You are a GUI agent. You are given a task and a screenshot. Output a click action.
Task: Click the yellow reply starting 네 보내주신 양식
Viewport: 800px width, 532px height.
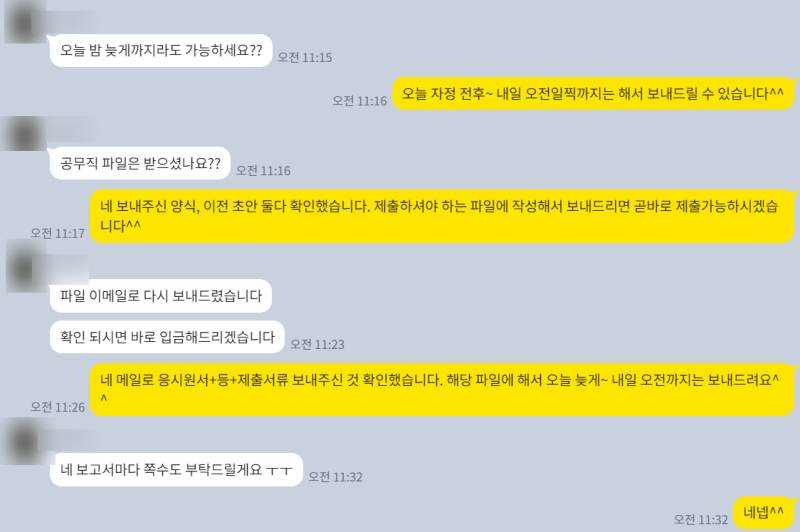tap(442, 216)
